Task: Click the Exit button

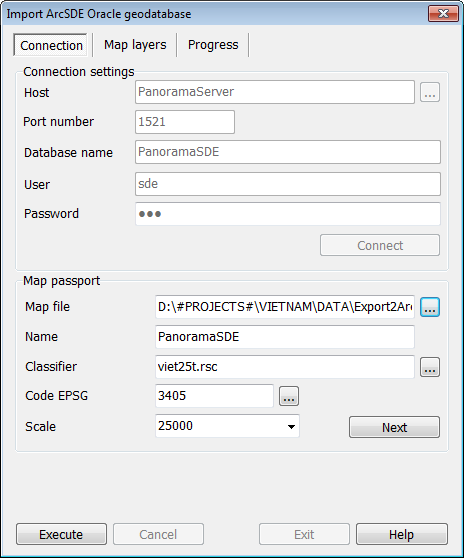Action: [304, 534]
